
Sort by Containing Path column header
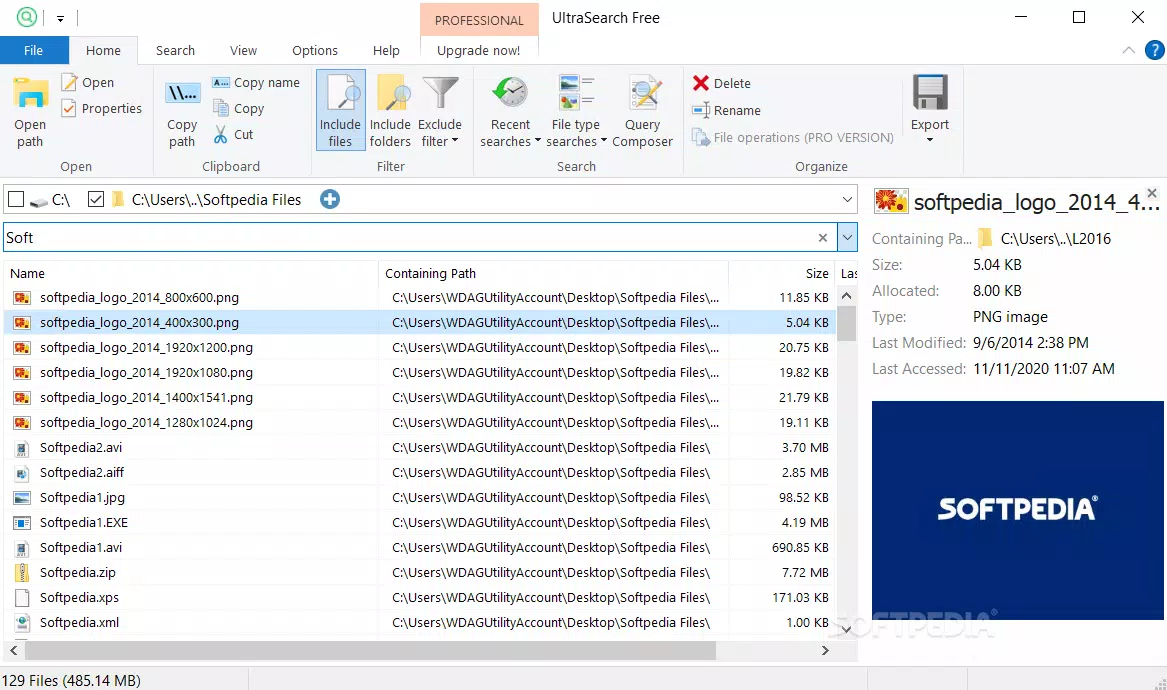553,273
